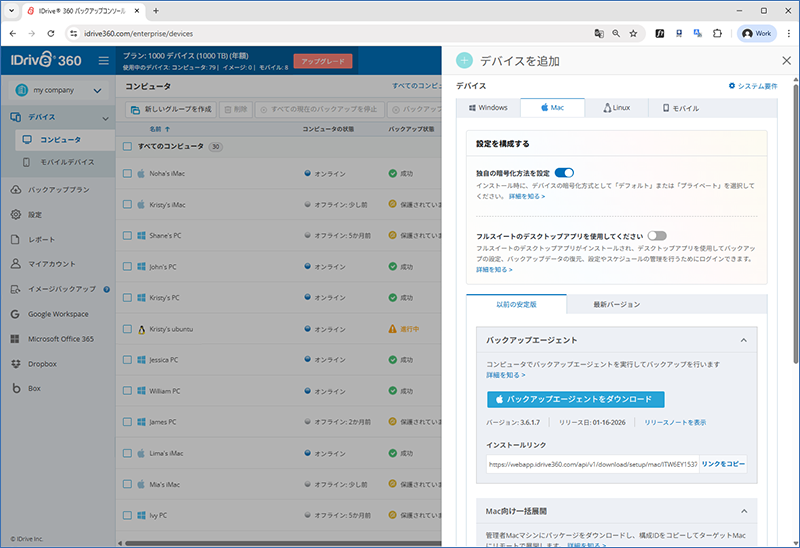Click バックアップエージェントをダウンロード button
The height and width of the screenshot is (548, 800).
[576, 399]
